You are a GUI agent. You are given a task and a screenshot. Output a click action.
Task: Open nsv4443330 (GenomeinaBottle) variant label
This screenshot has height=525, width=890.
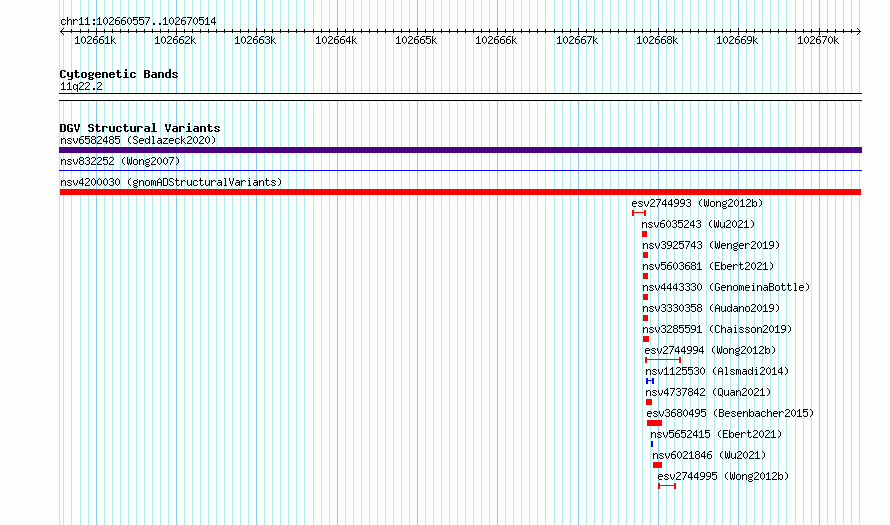(x=727, y=287)
